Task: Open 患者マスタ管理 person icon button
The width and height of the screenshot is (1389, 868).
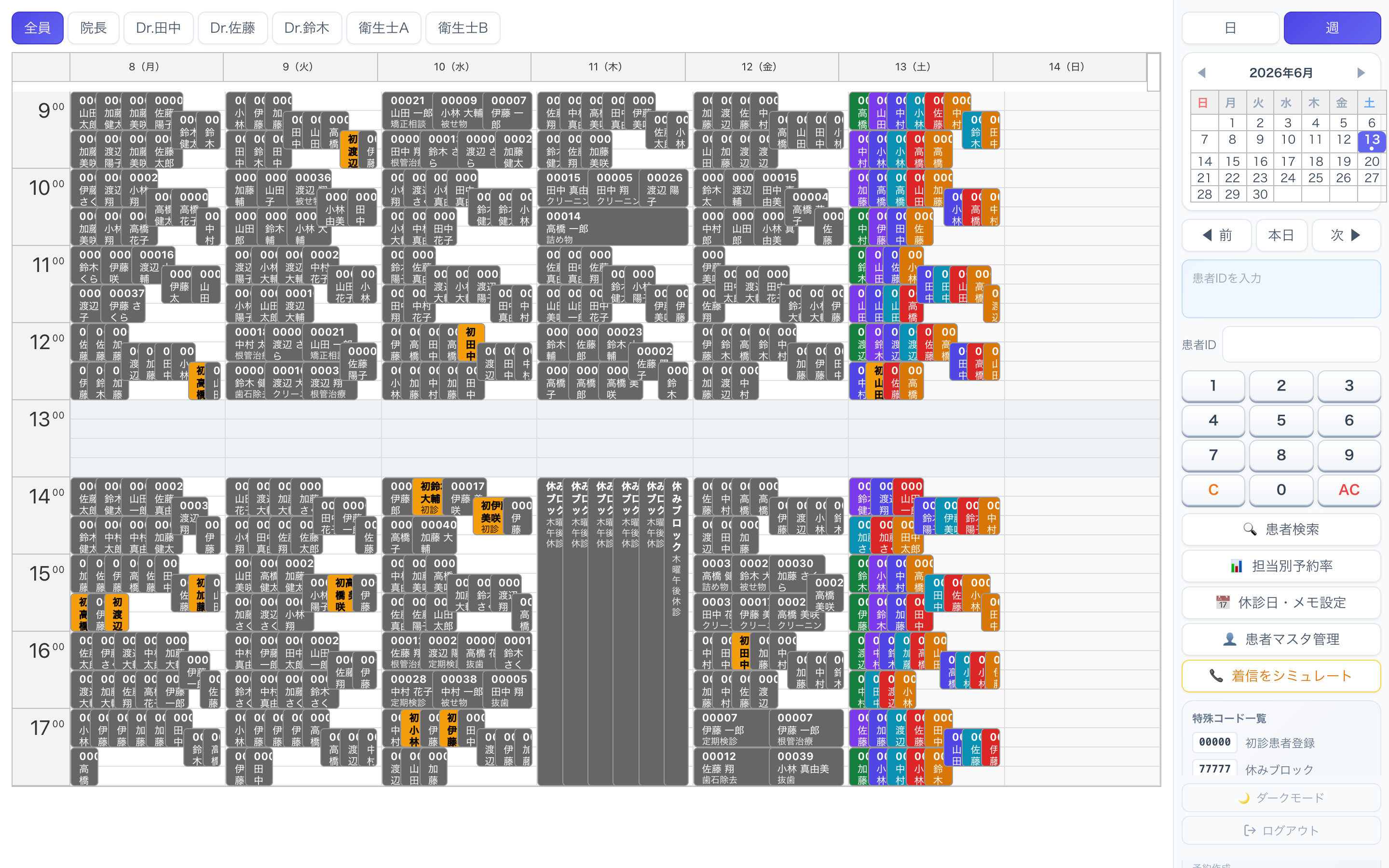Action: coord(1280,639)
